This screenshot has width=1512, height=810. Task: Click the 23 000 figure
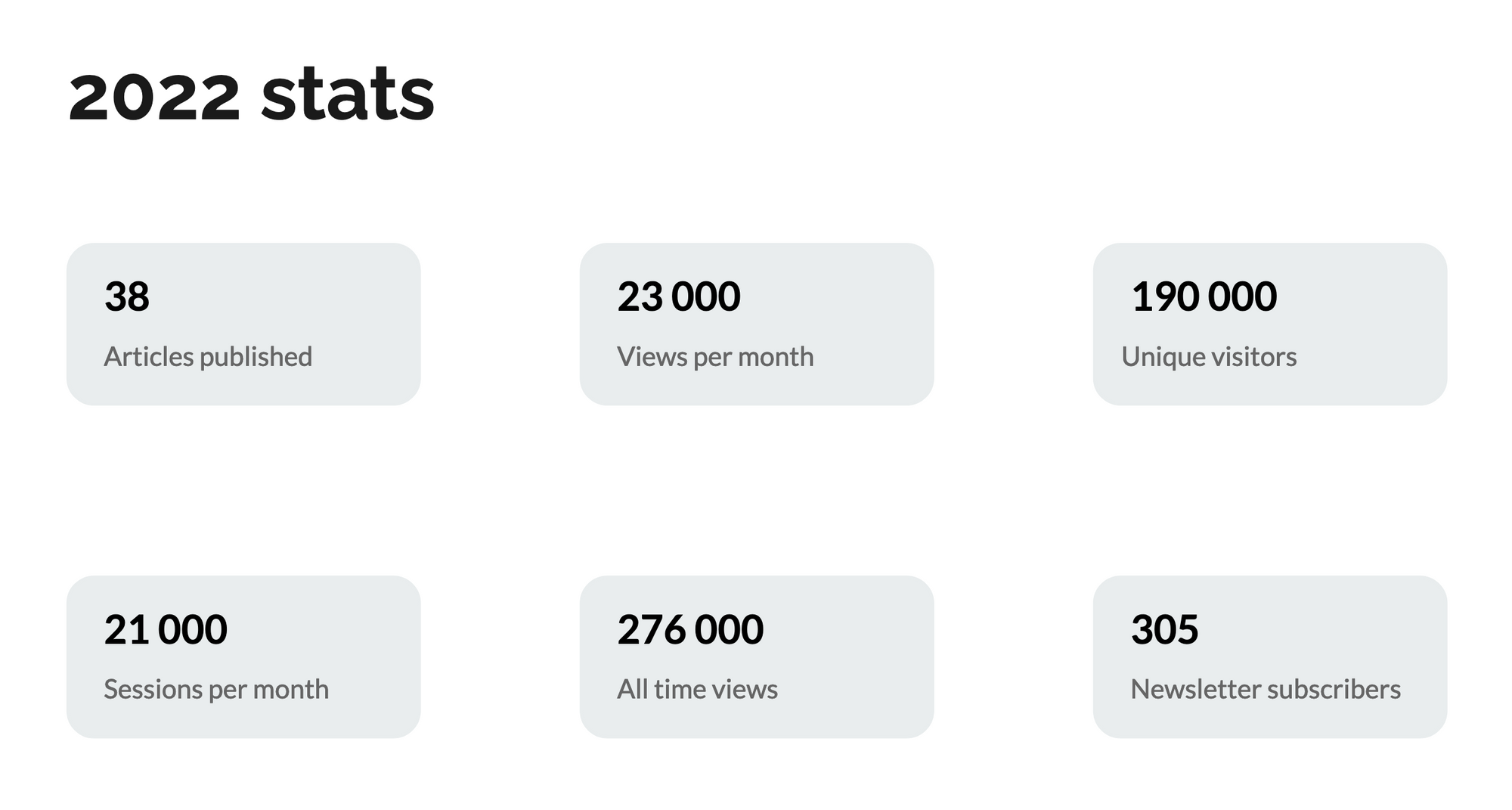tap(679, 296)
